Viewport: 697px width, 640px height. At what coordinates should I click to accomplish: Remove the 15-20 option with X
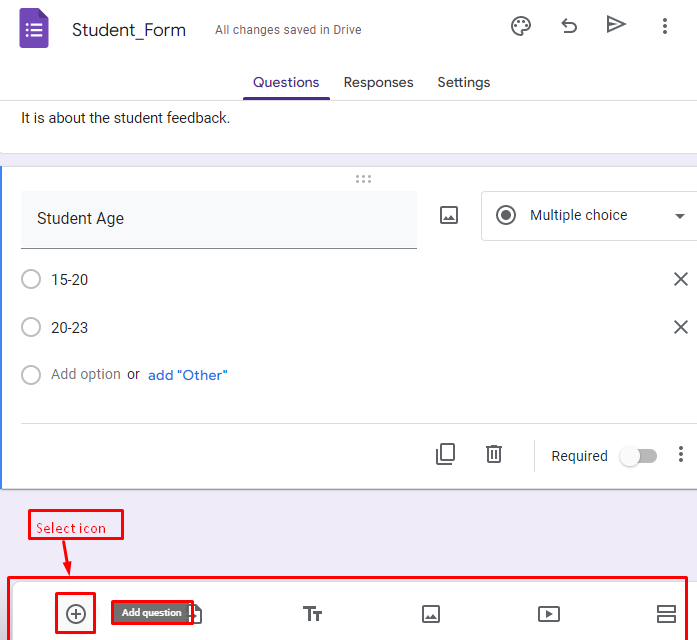click(681, 280)
